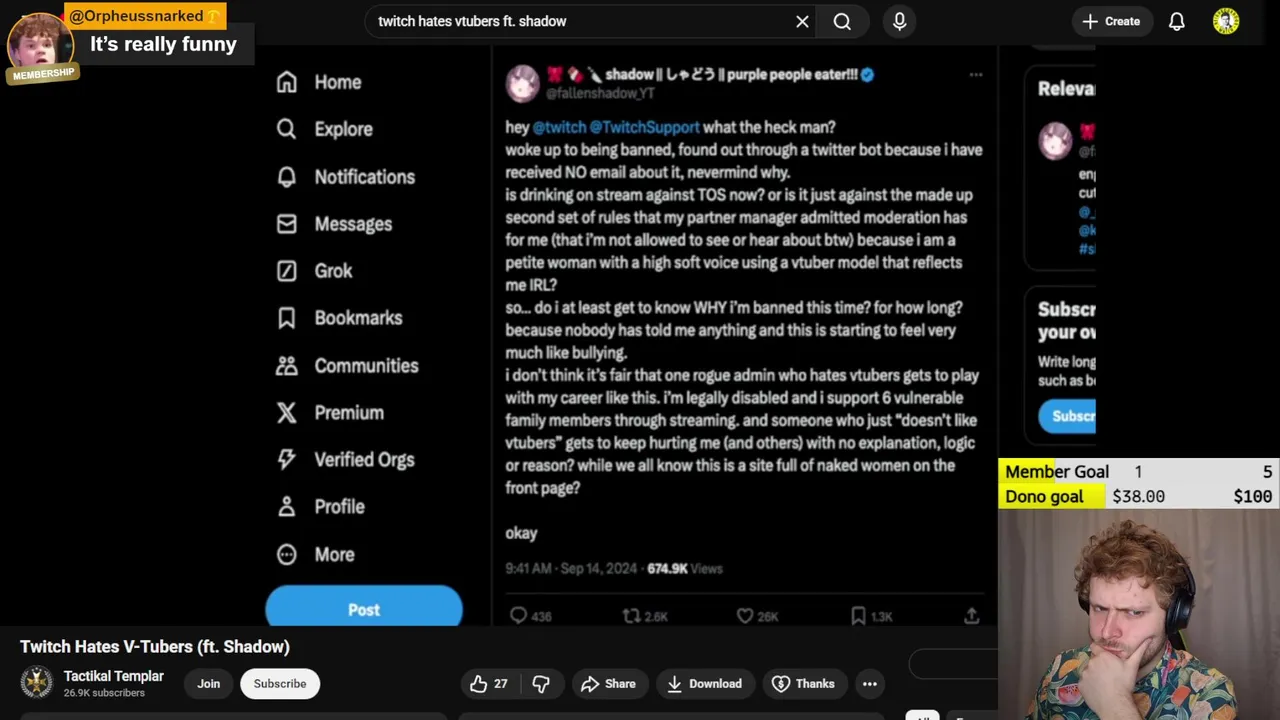The image size is (1280, 720).
Task: Share the video
Action: tap(608, 684)
